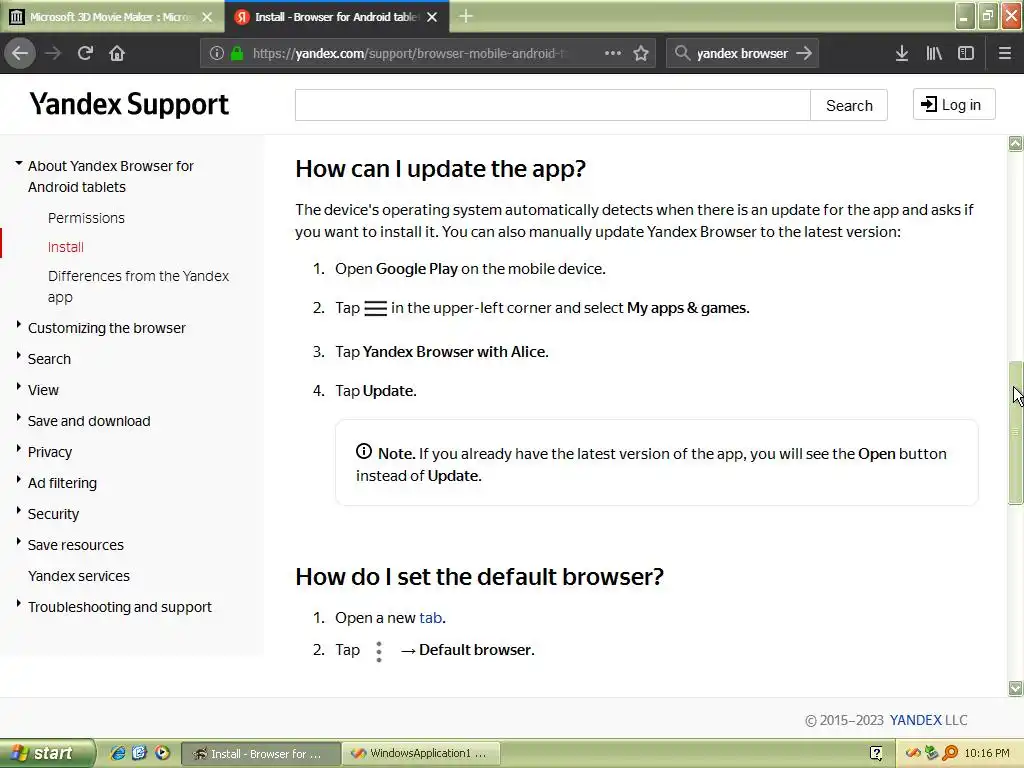Collapse About Yandex Browser for Android tablets
This screenshot has height=768, width=1024.
coord(19,163)
